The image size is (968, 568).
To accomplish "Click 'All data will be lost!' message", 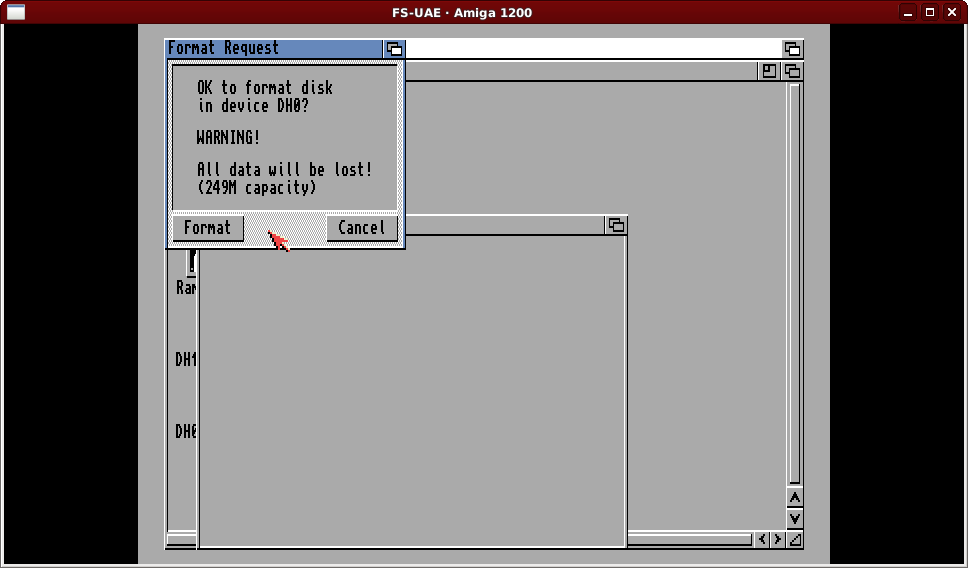I will click(285, 170).
